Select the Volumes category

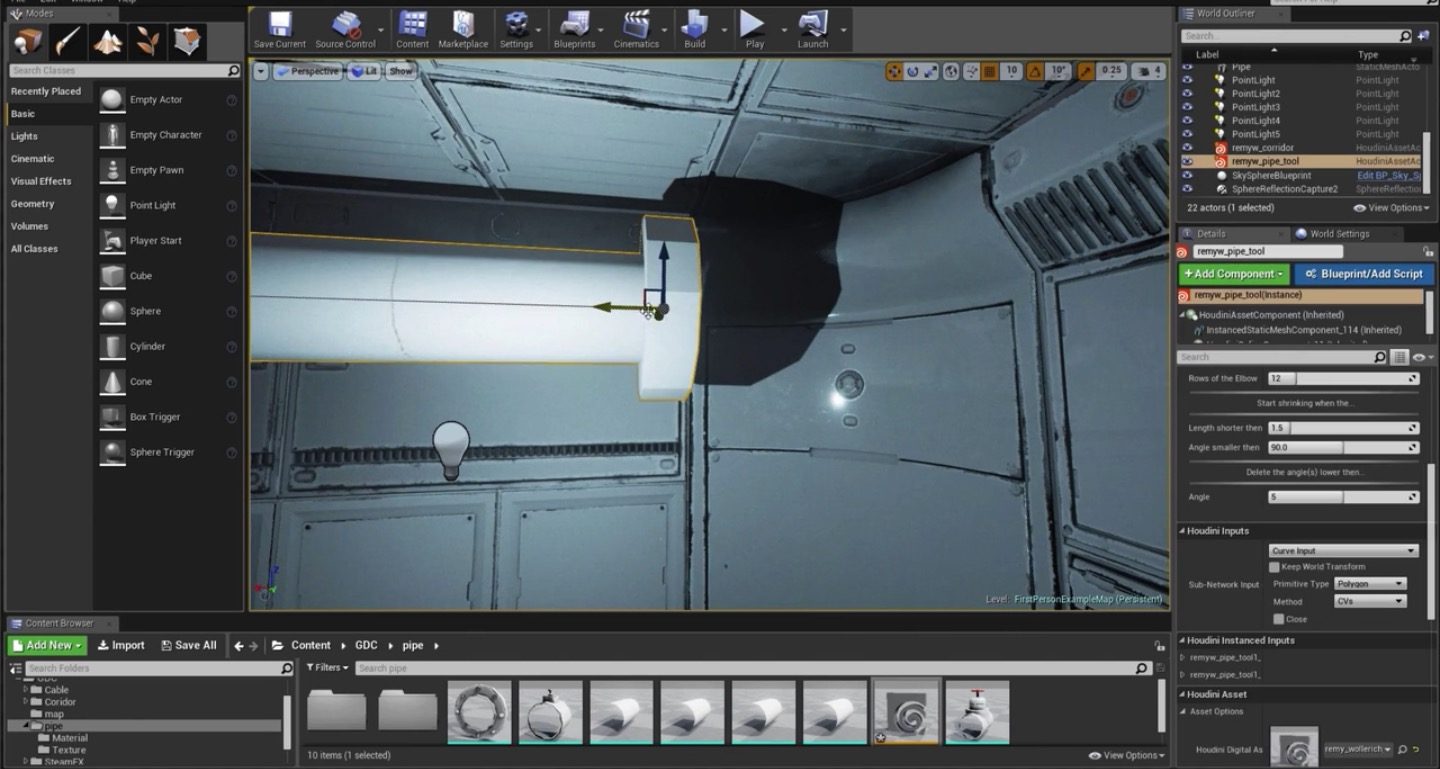click(x=29, y=226)
